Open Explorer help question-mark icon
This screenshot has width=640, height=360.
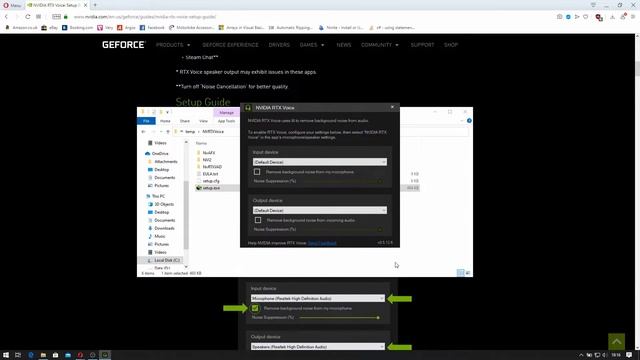point(469,121)
